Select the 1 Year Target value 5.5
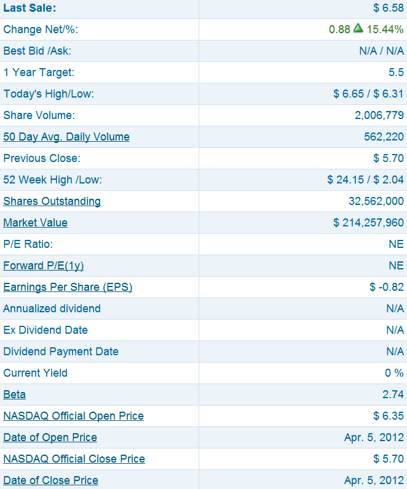The height and width of the screenshot is (489, 407). coord(396,72)
